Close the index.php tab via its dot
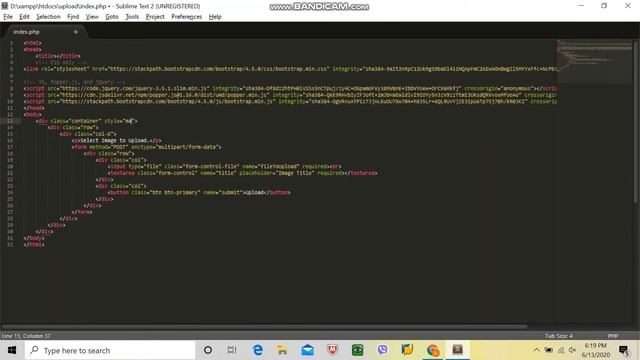This screenshot has height=360, width=640. (76, 32)
